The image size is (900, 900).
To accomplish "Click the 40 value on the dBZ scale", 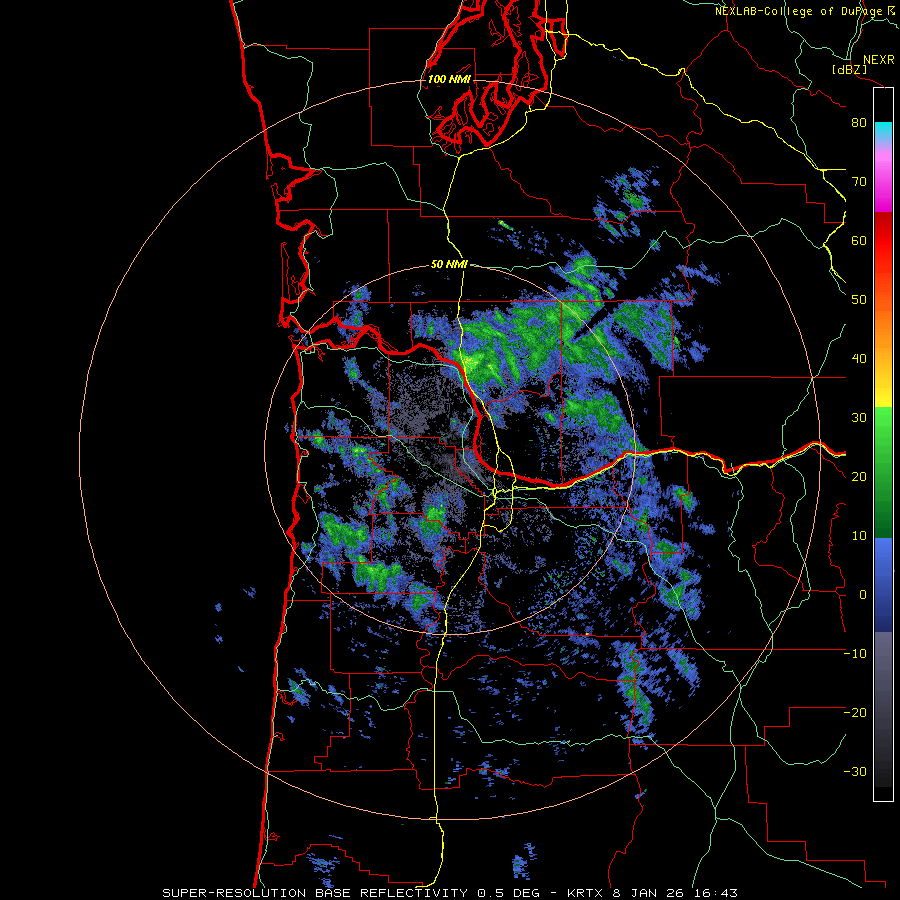I will [859, 359].
